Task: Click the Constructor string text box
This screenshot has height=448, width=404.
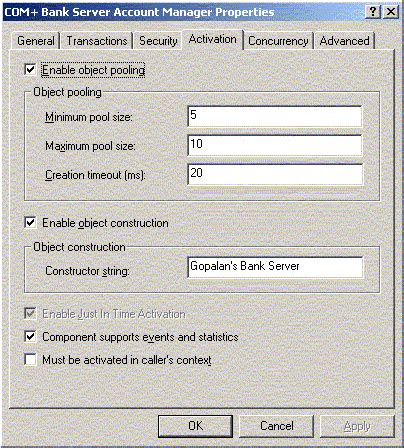Action: (x=275, y=267)
